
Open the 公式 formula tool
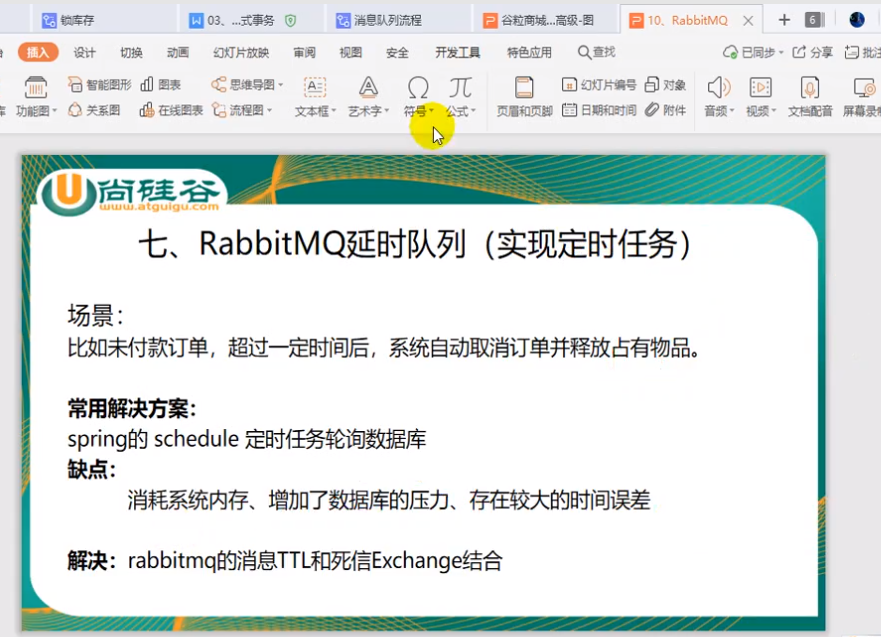click(460, 88)
